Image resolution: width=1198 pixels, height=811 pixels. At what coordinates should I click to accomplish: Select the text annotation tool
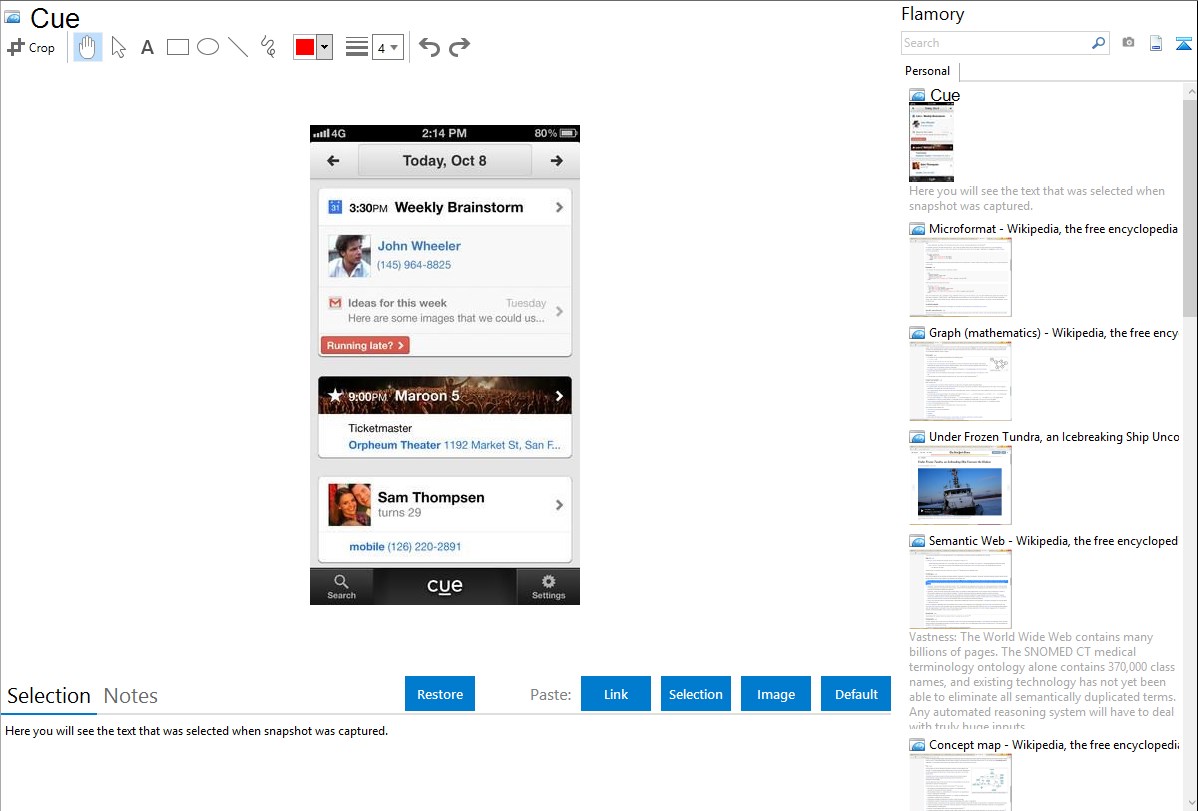[147, 47]
